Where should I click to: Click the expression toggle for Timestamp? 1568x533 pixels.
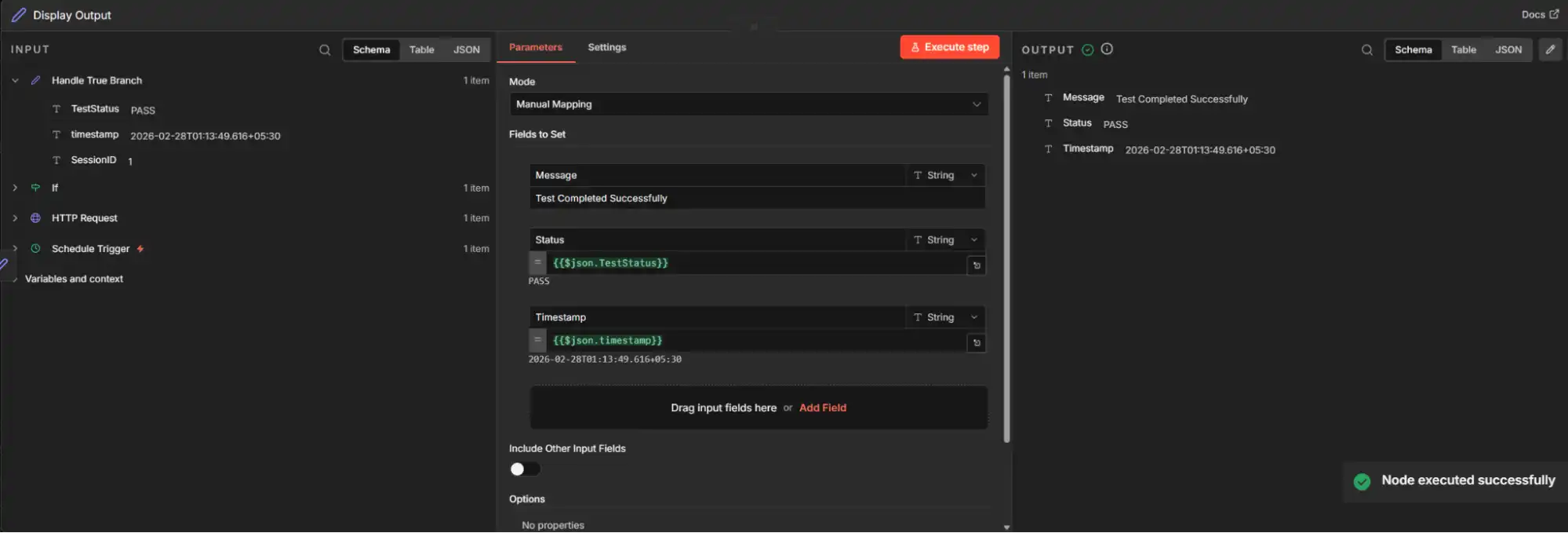[537, 340]
